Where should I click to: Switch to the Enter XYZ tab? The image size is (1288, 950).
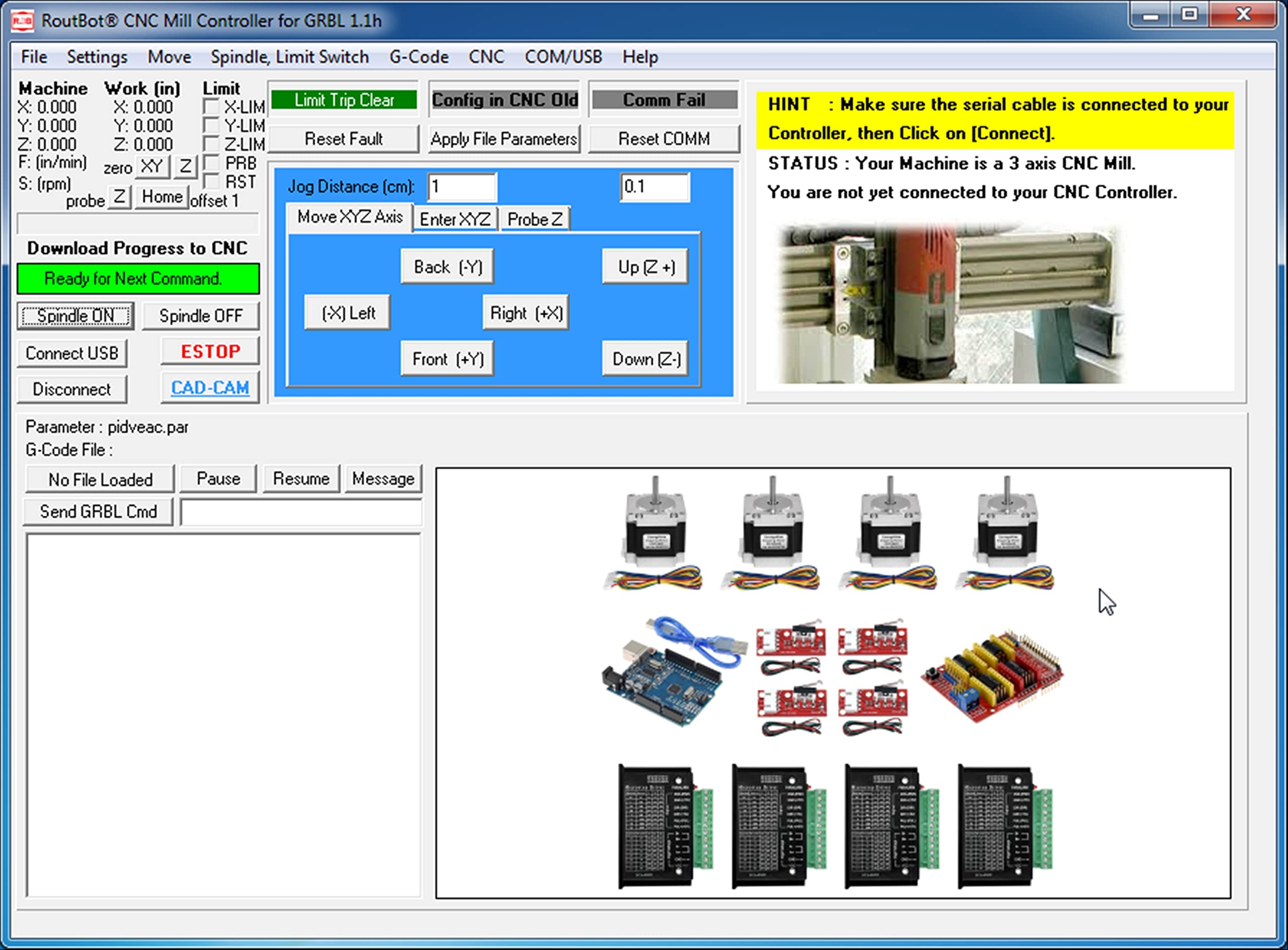[455, 219]
